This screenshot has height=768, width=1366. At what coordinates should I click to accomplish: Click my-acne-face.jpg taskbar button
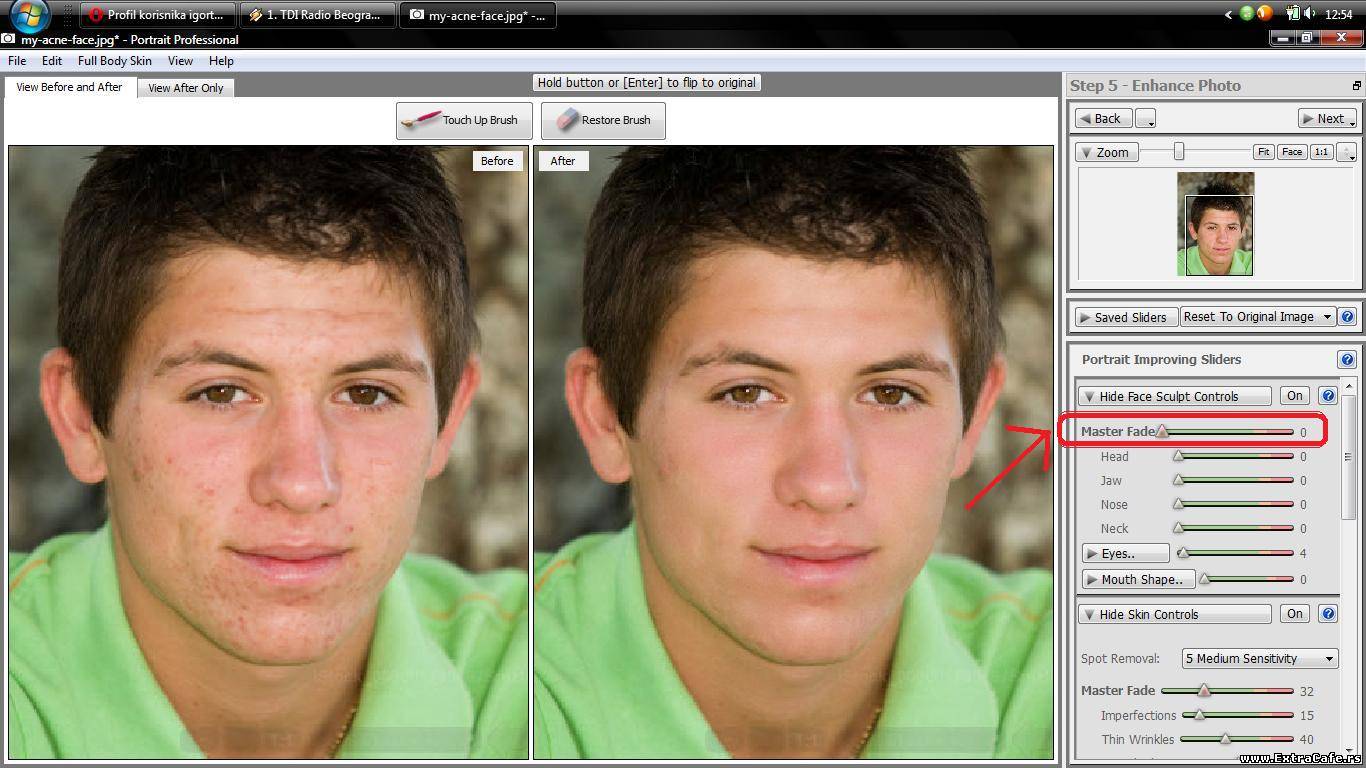[x=478, y=15]
